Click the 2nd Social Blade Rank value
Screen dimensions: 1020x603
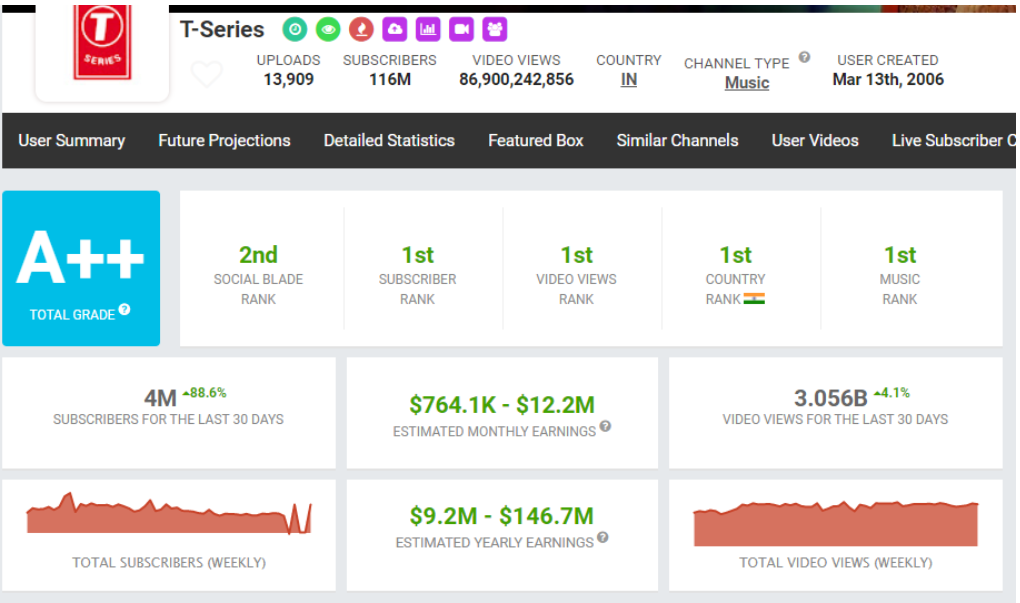click(x=258, y=254)
